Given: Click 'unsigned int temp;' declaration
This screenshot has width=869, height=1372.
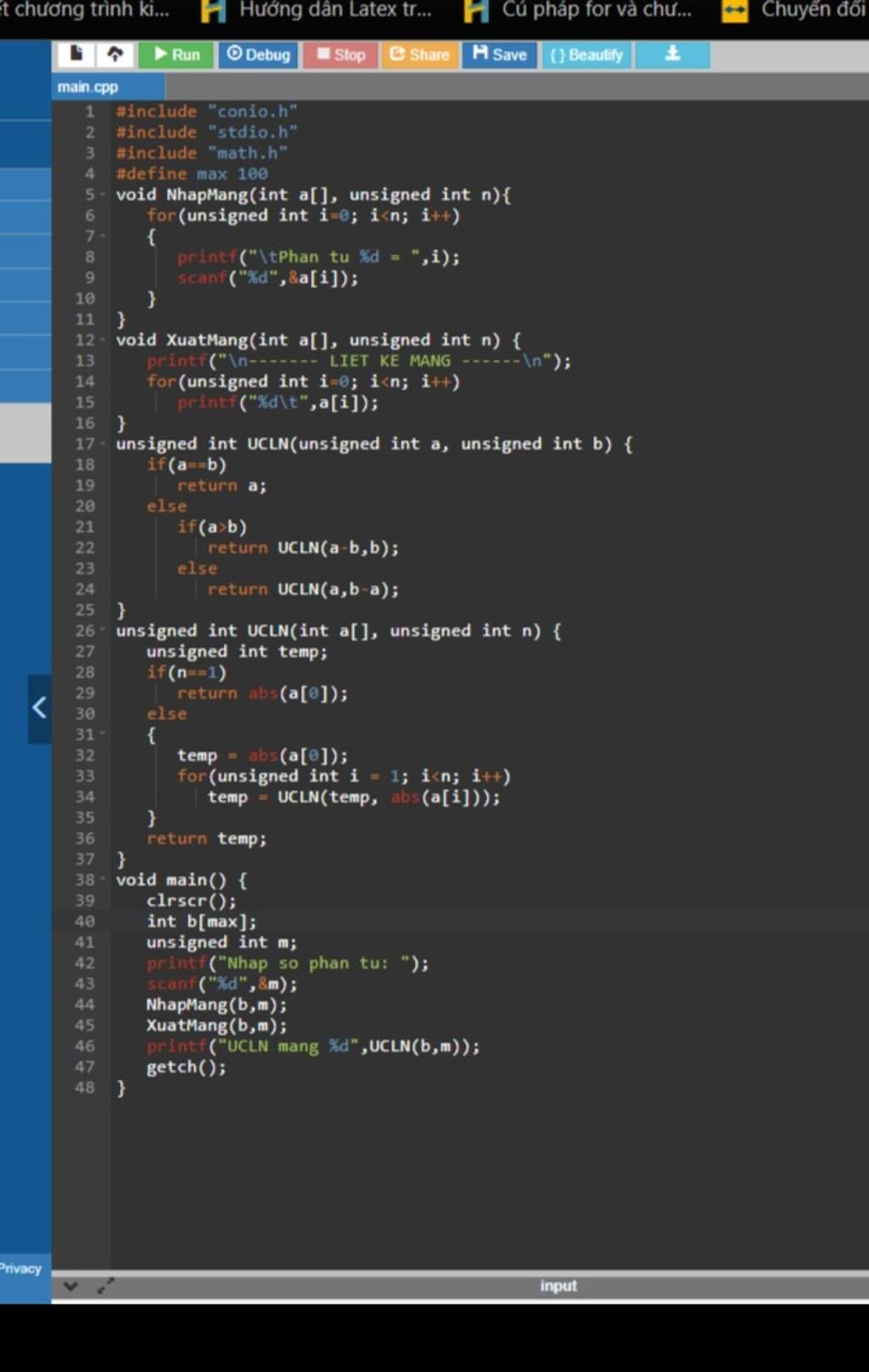Looking at the screenshot, I should pos(237,652).
